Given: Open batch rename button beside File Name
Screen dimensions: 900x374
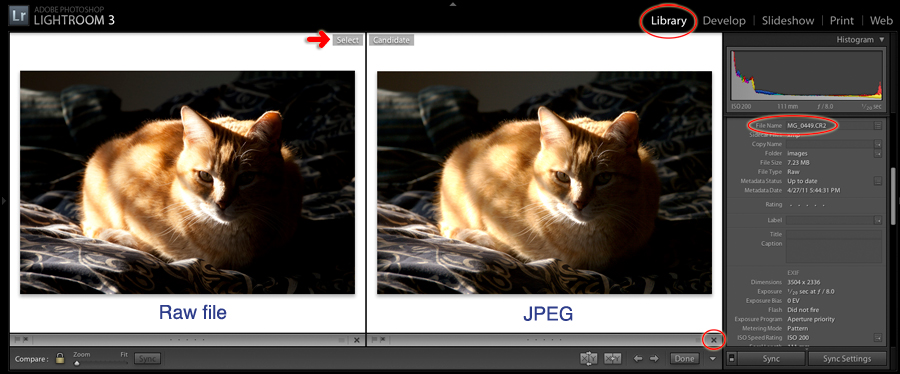Looking at the screenshot, I should click(x=878, y=125).
